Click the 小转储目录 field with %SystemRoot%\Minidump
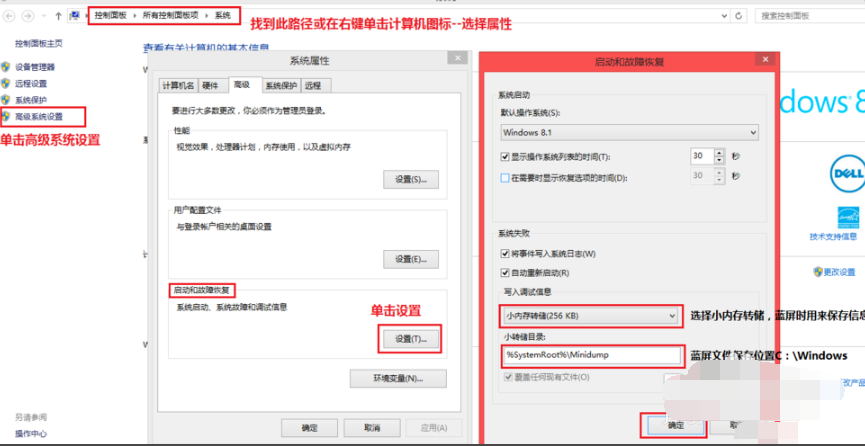 [x=591, y=355]
